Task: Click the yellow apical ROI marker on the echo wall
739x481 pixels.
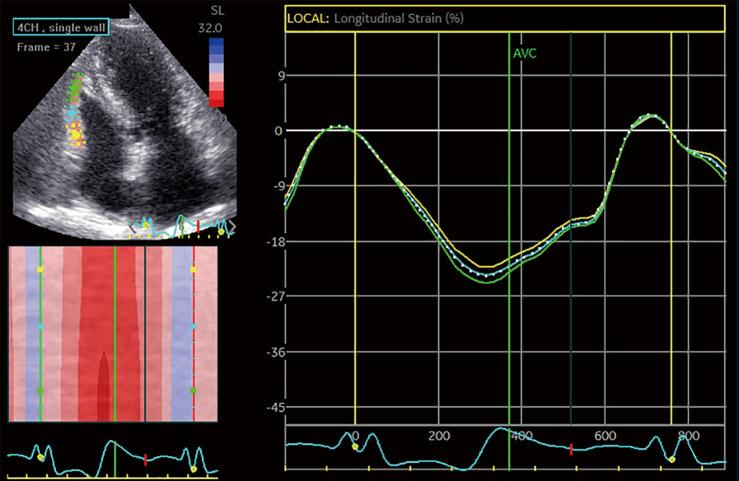Action: [75, 134]
